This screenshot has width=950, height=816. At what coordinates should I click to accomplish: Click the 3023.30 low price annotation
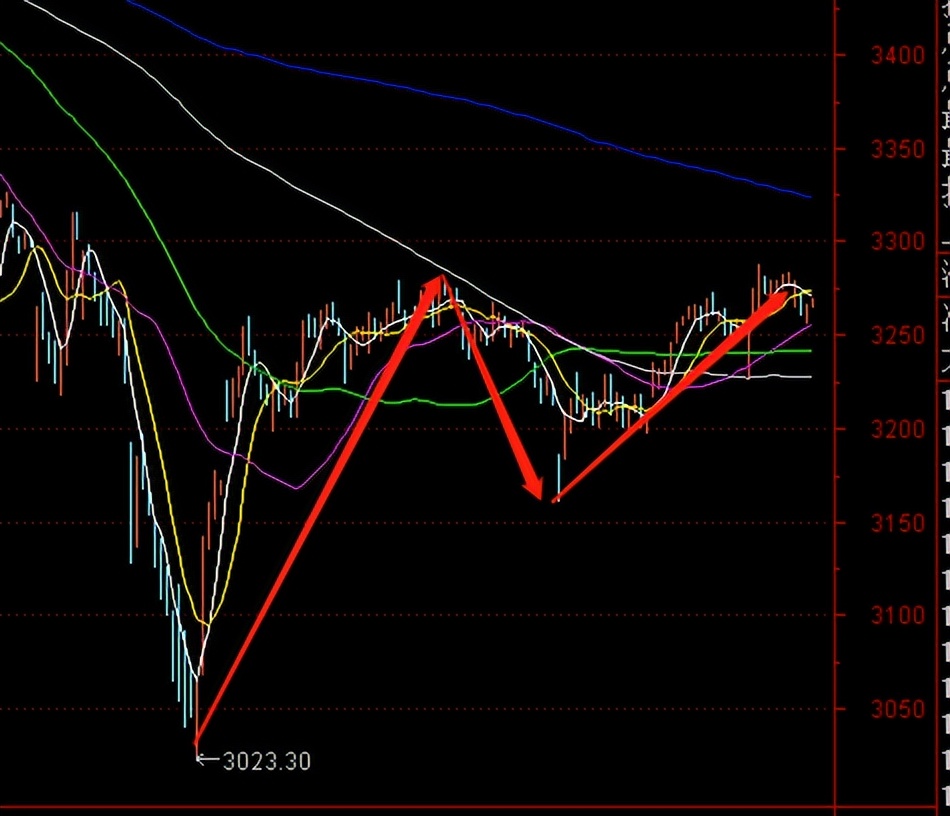[x=267, y=761]
